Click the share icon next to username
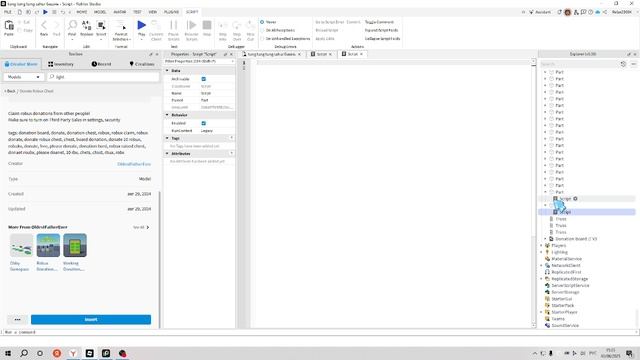 [x=604, y=12]
